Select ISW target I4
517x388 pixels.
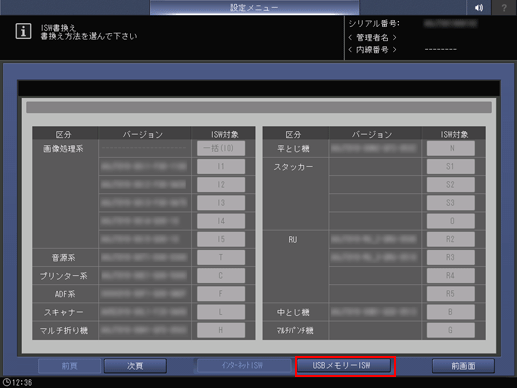point(221,221)
